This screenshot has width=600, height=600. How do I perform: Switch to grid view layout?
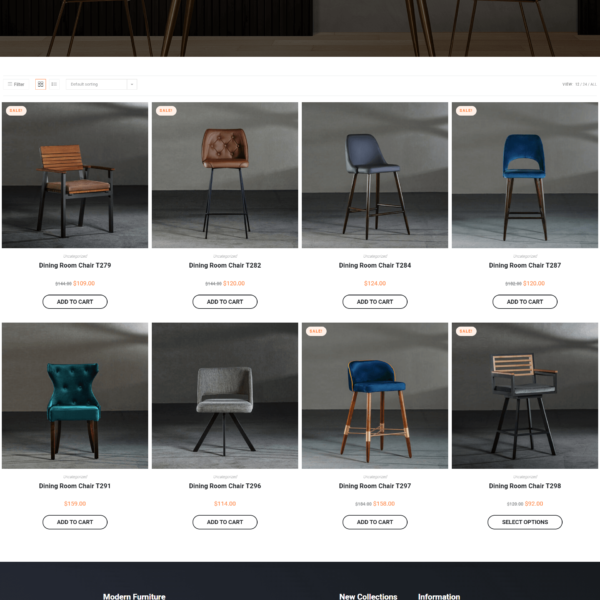pos(41,84)
